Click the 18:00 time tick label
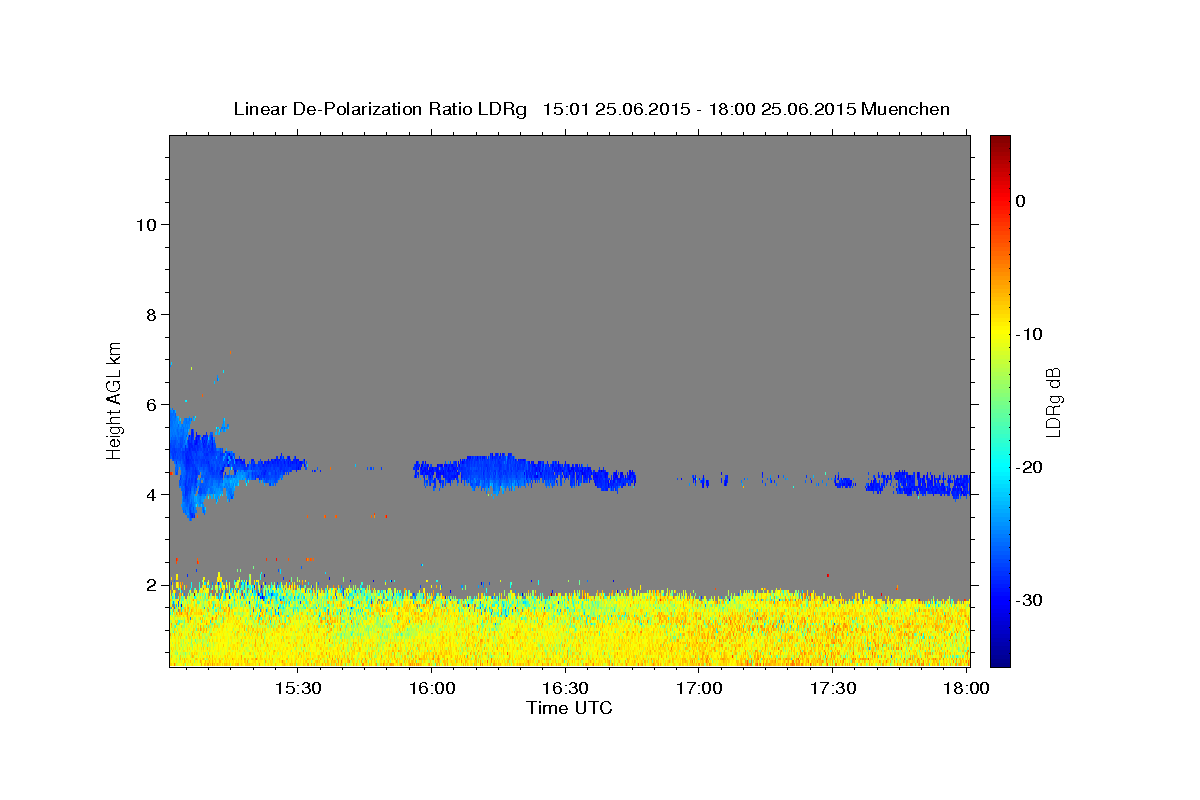 (x=965, y=688)
